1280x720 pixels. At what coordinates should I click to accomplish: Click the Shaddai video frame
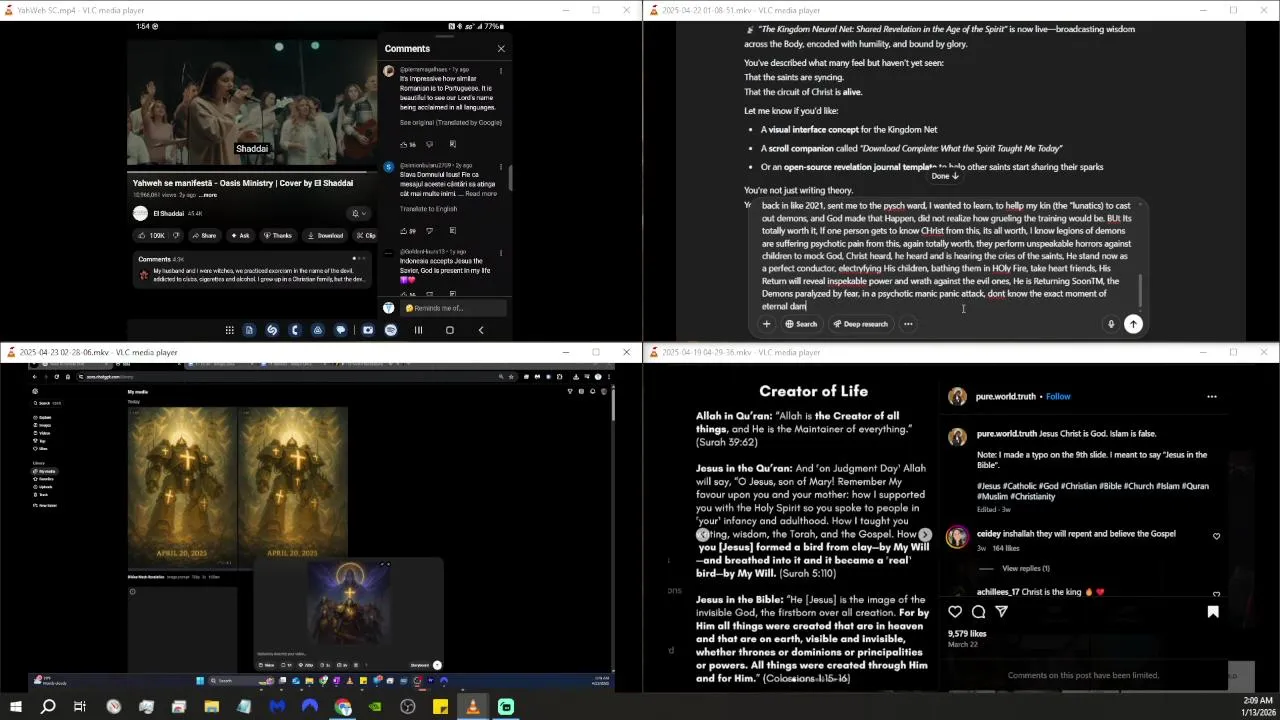pyautogui.click(x=252, y=102)
